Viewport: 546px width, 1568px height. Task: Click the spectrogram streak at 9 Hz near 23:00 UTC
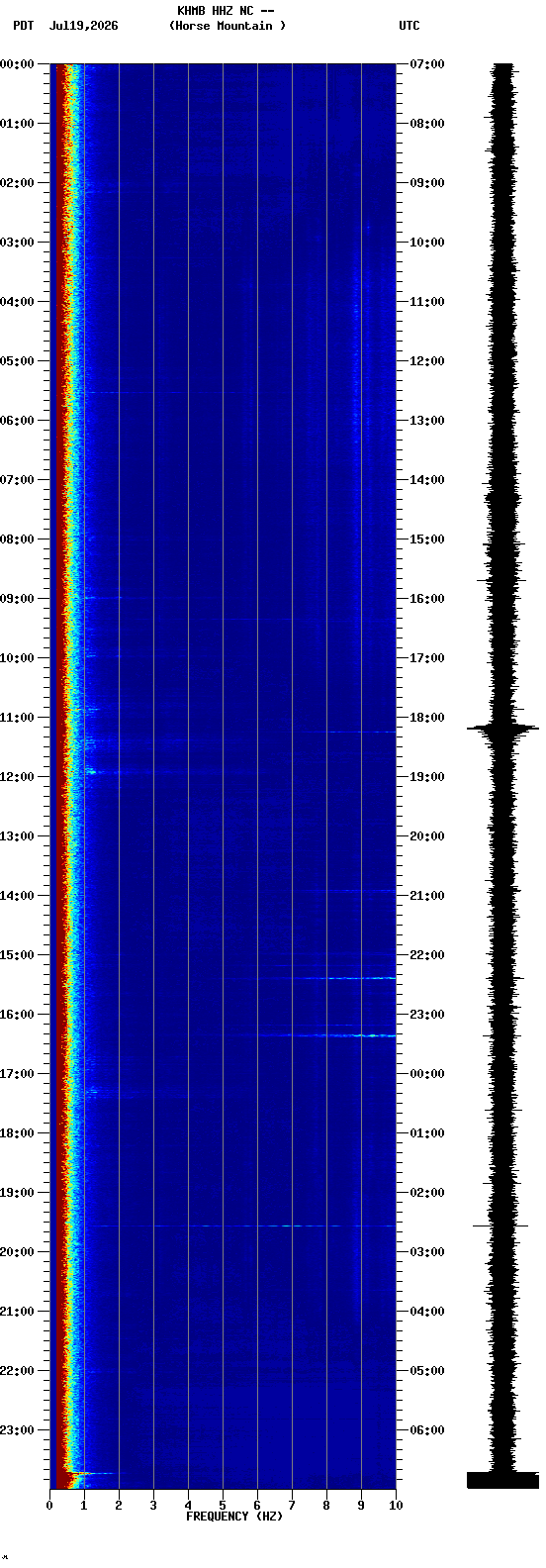coord(361,1035)
